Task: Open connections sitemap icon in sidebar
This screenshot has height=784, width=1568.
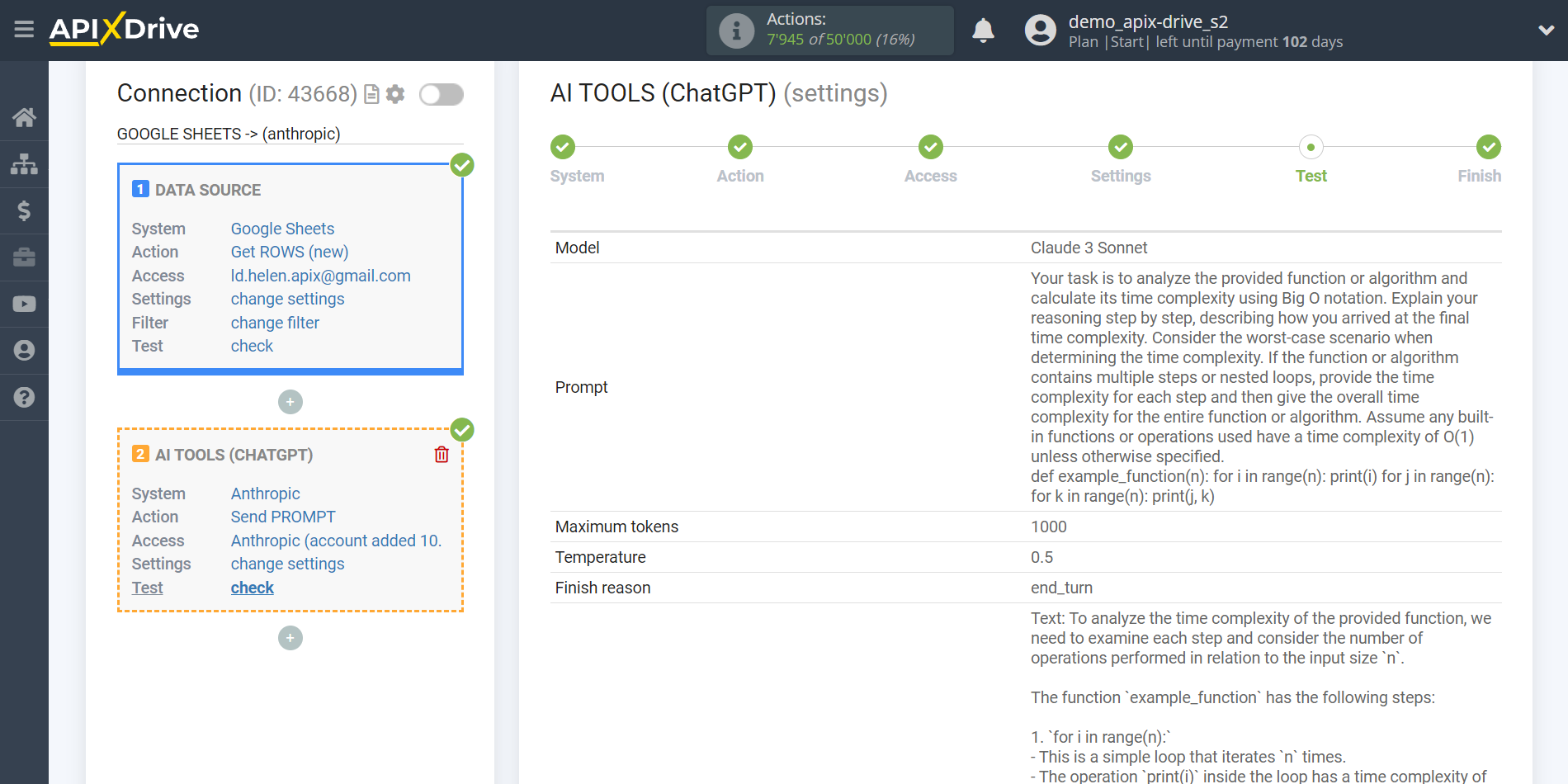Action: tap(24, 163)
